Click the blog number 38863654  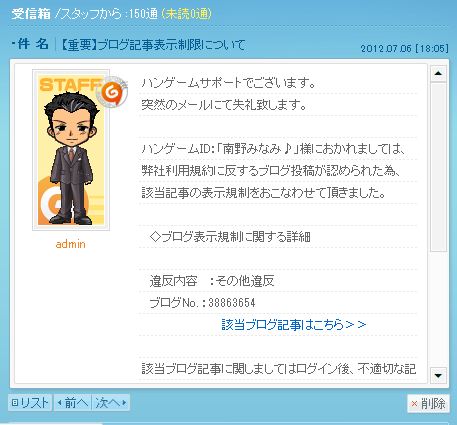pyautogui.click(x=232, y=303)
